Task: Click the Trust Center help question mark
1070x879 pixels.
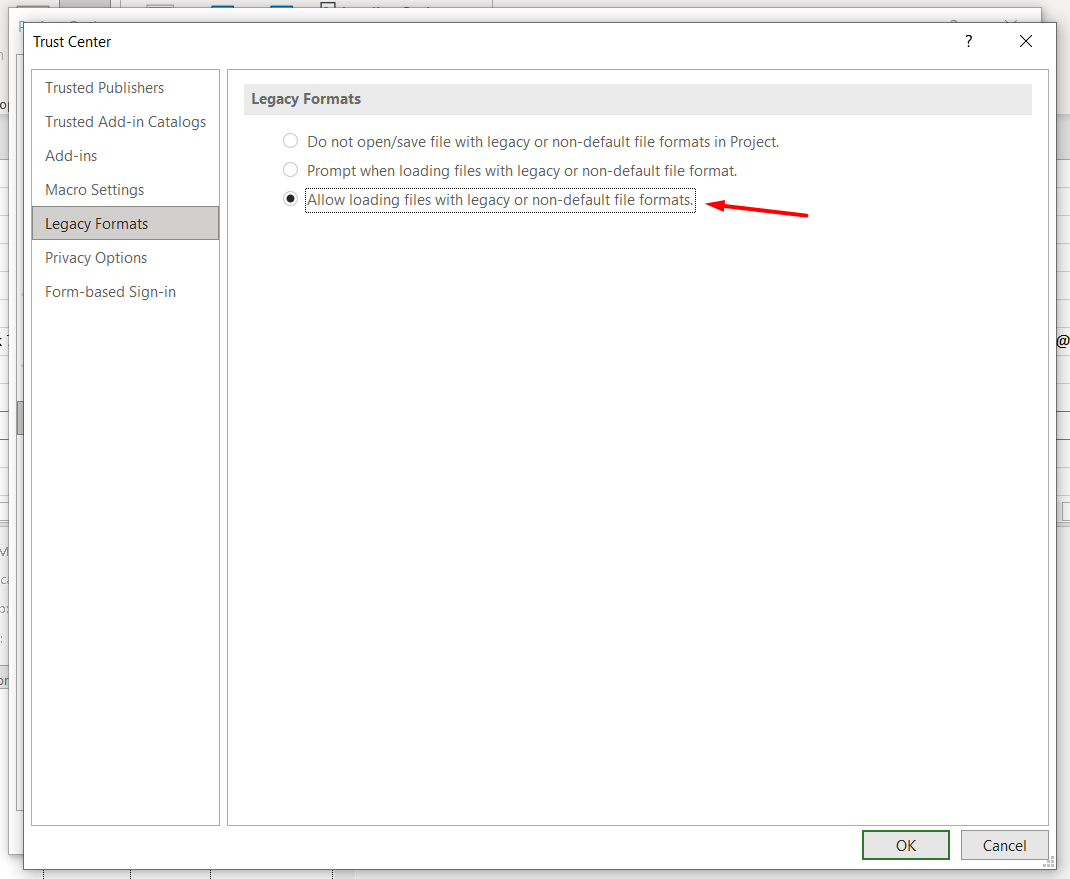Action: [968, 42]
